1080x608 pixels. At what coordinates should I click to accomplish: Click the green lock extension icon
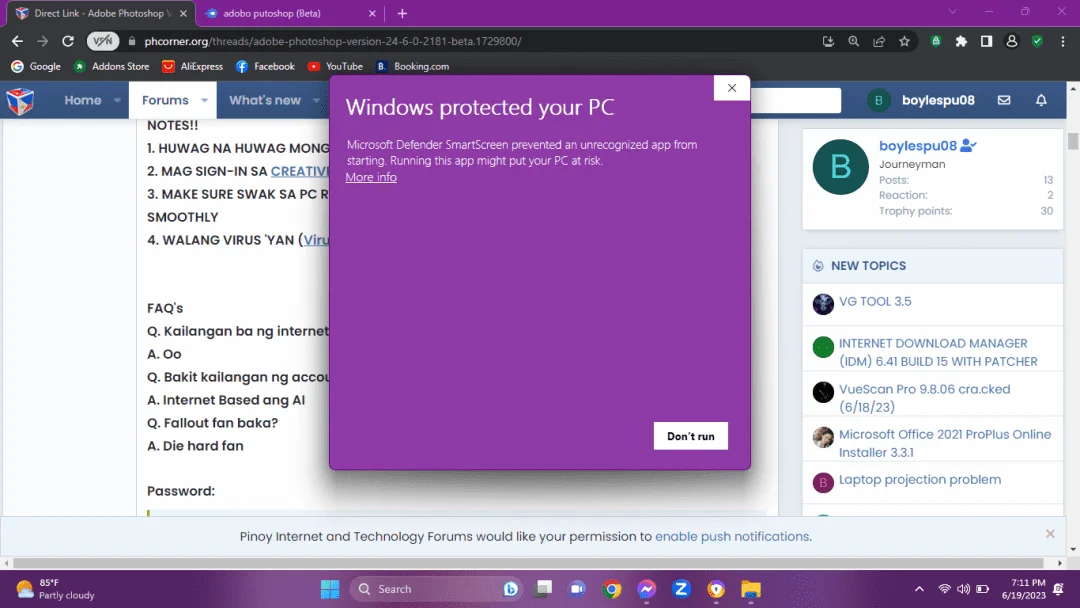(x=935, y=41)
